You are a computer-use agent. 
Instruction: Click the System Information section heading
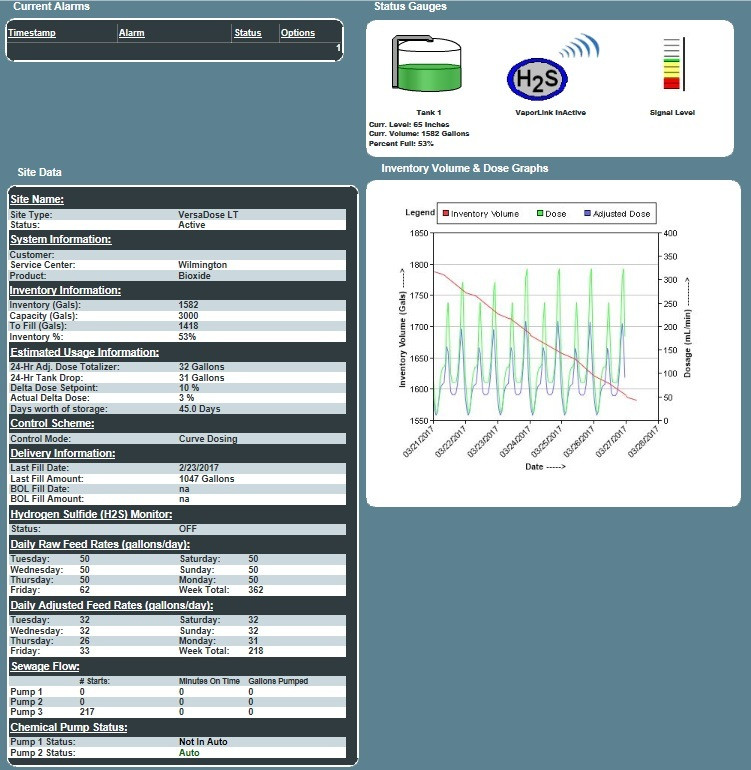tap(60, 240)
